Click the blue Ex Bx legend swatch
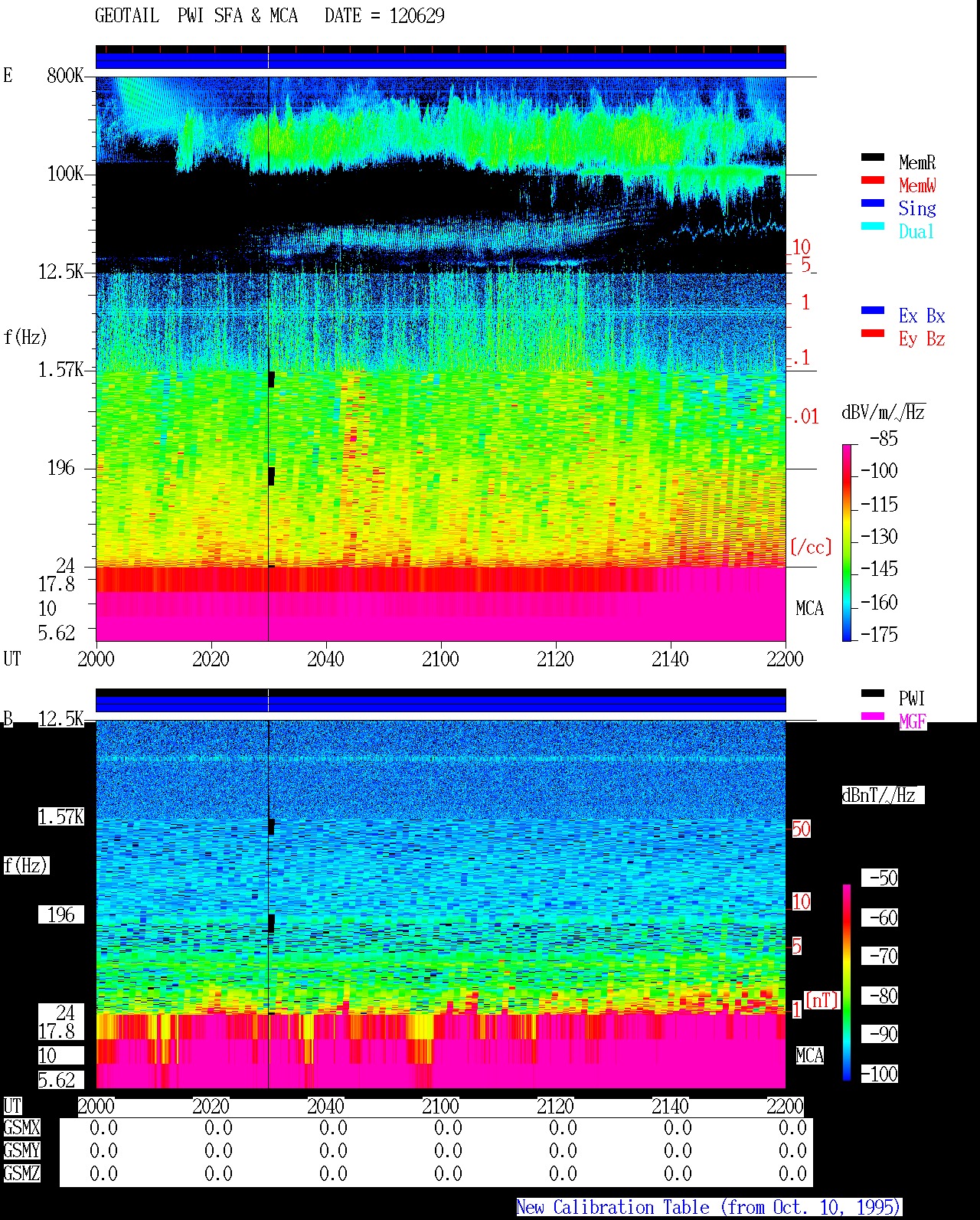Screen dimensions: 980x1220 coord(873,310)
